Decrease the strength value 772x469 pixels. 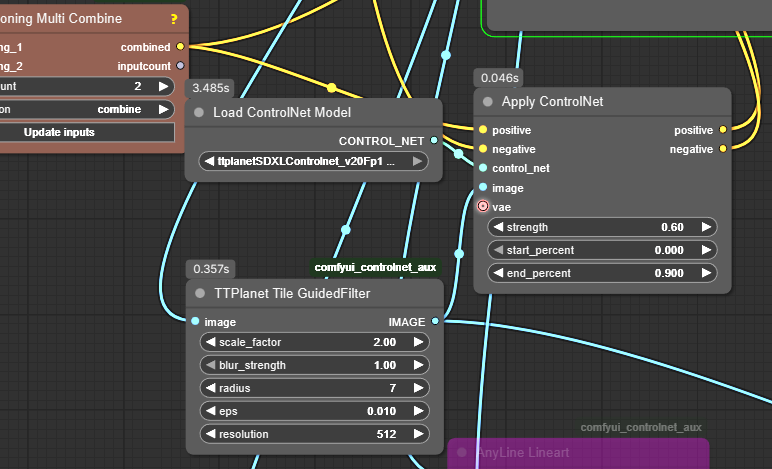click(498, 227)
